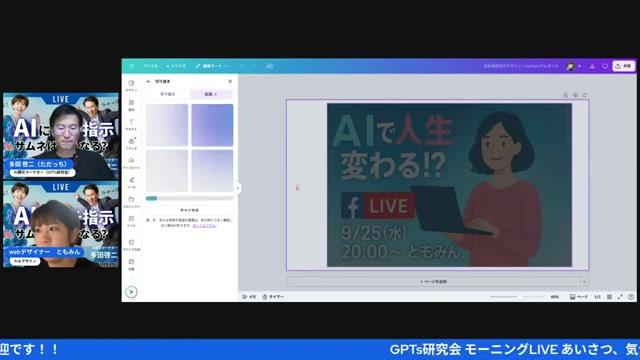Click the Share button
This screenshot has height=360, width=640.
coord(624,66)
